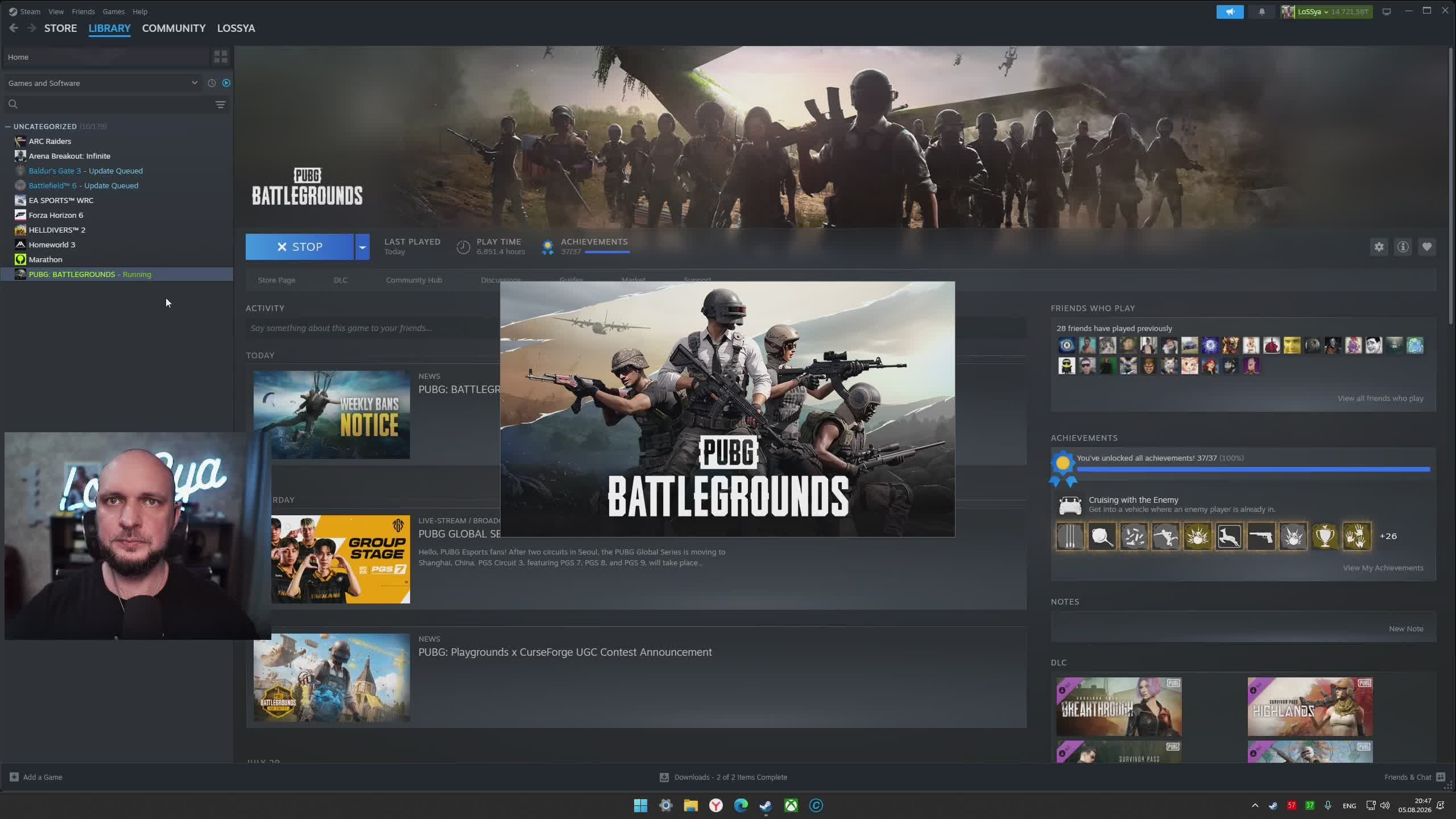
Task: Open the Friends & Chat grid icon
Action: point(1441,777)
